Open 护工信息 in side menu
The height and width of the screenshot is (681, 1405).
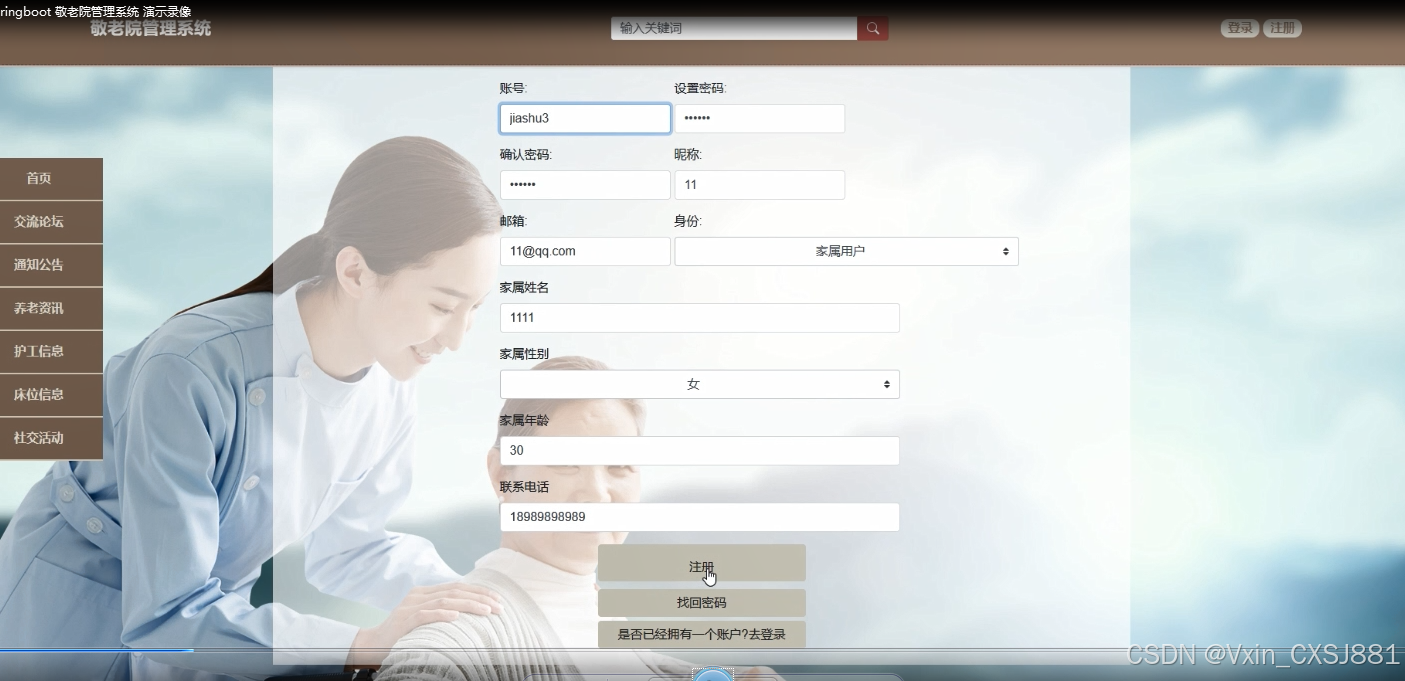tap(51, 351)
